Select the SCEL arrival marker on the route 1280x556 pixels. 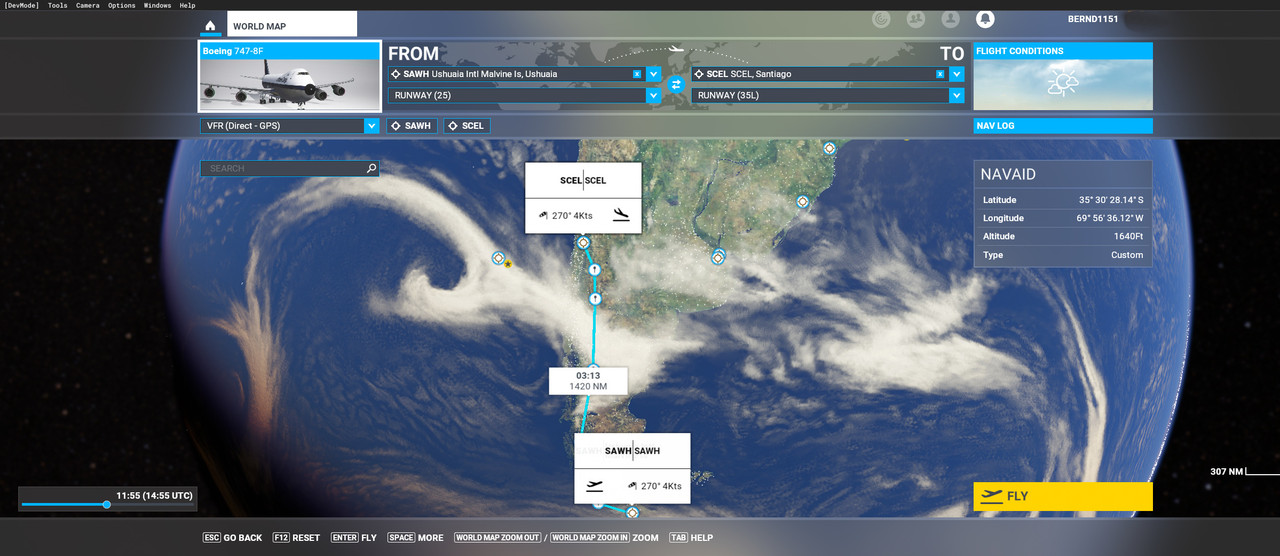(x=583, y=243)
